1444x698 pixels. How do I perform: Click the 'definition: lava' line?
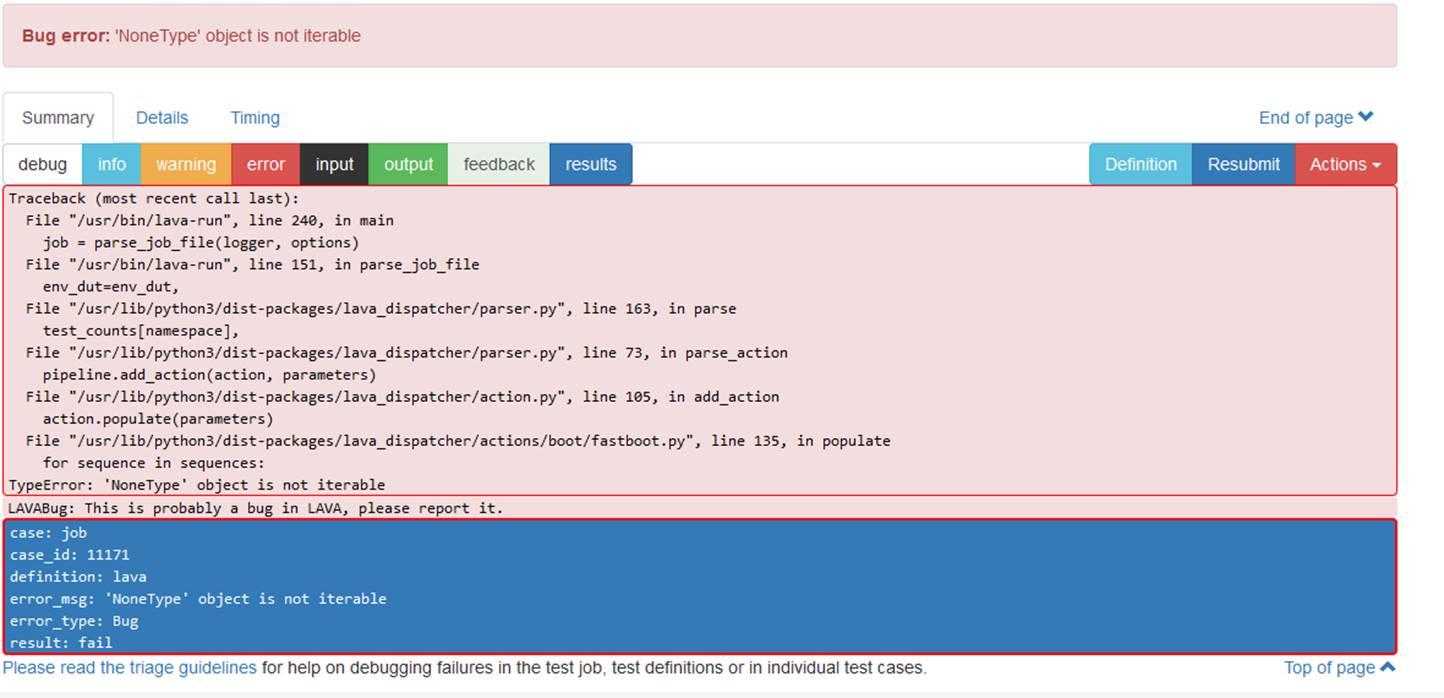pyautogui.click(x=78, y=577)
